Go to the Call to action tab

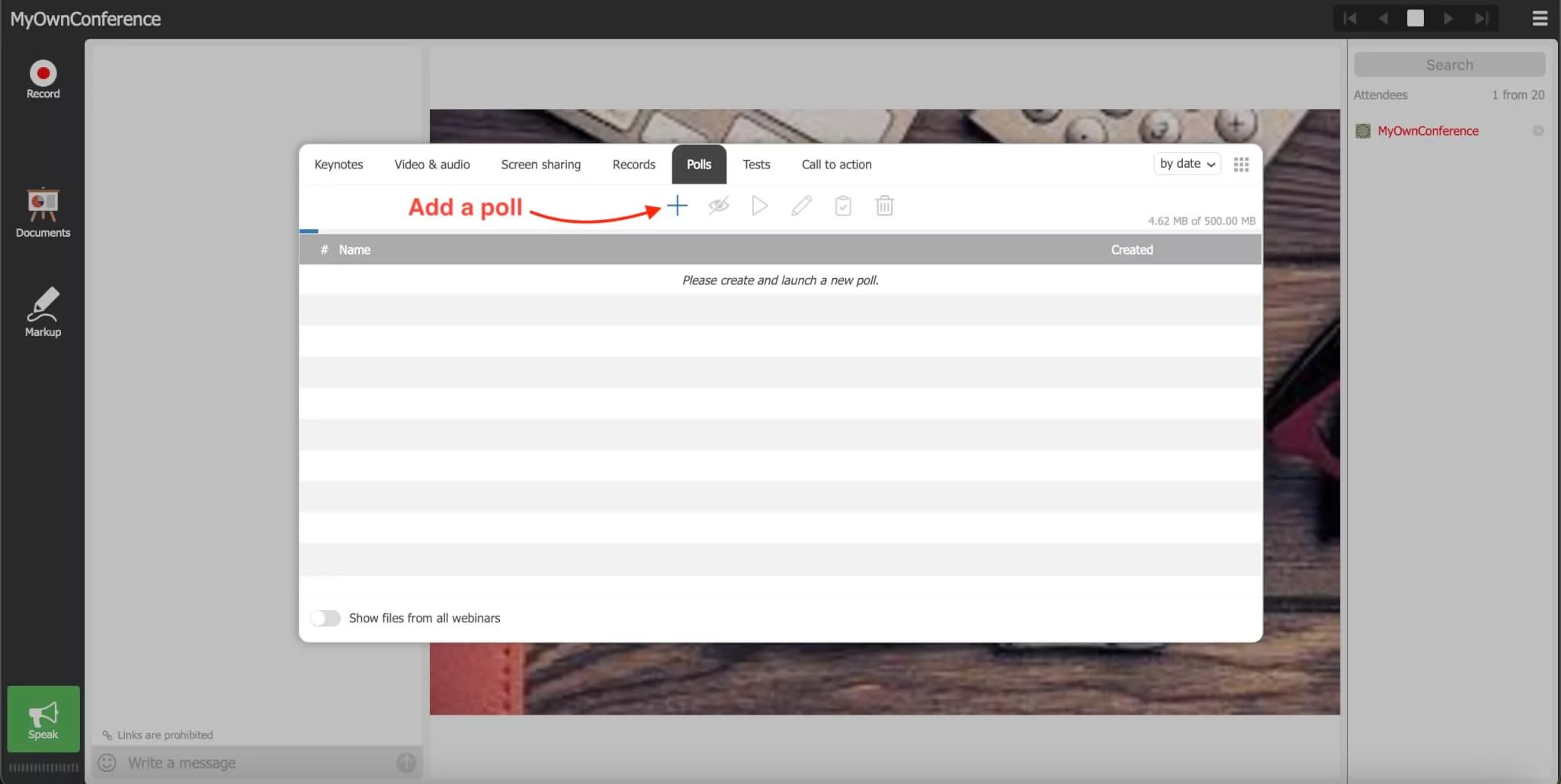point(836,165)
